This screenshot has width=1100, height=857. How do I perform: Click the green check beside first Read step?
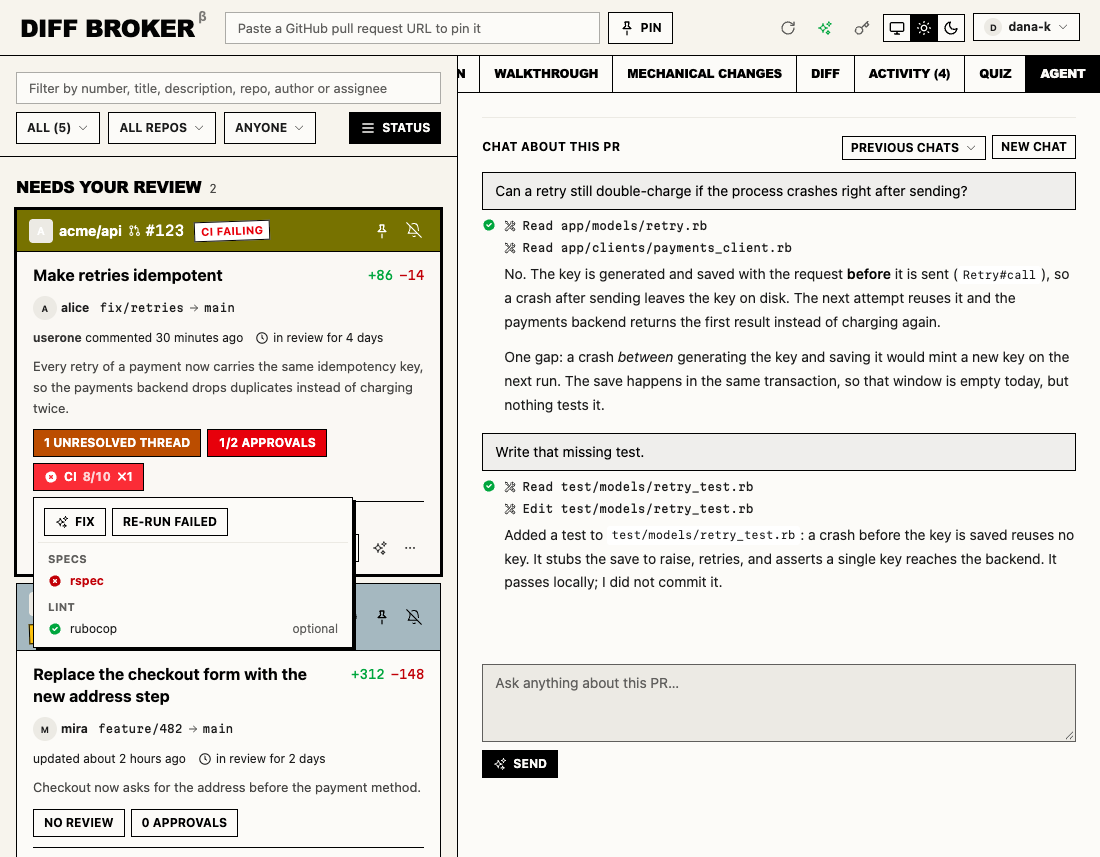pyautogui.click(x=489, y=225)
